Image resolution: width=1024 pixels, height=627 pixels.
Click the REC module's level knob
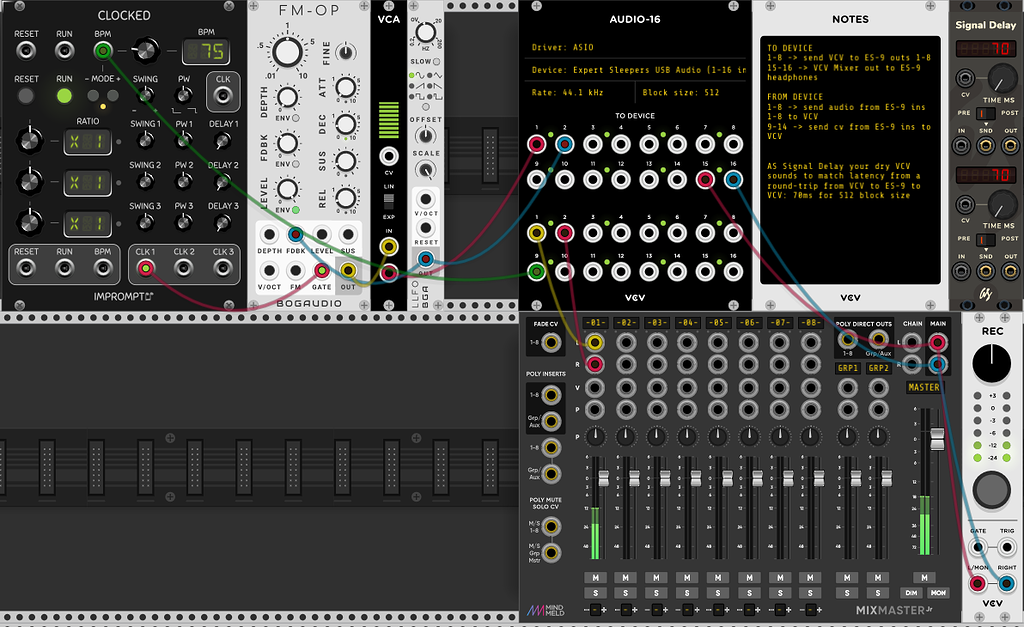click(x=991, y=363)
